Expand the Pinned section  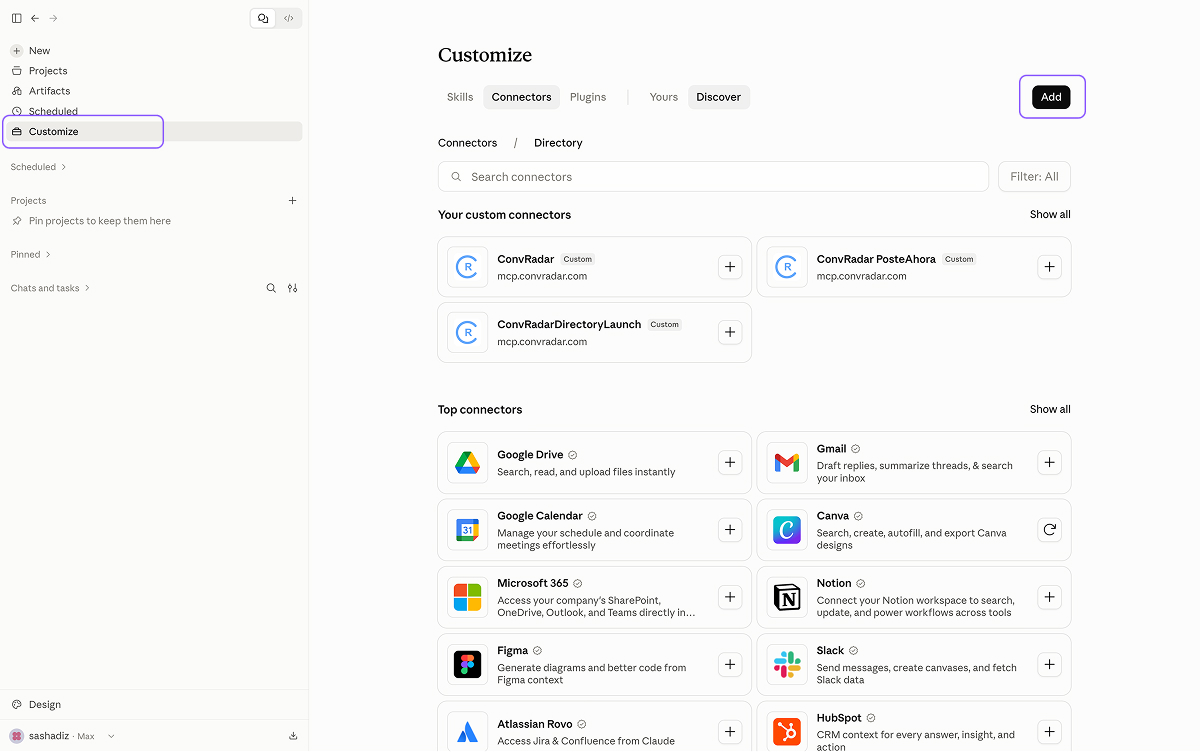click(x=31, y=255)
